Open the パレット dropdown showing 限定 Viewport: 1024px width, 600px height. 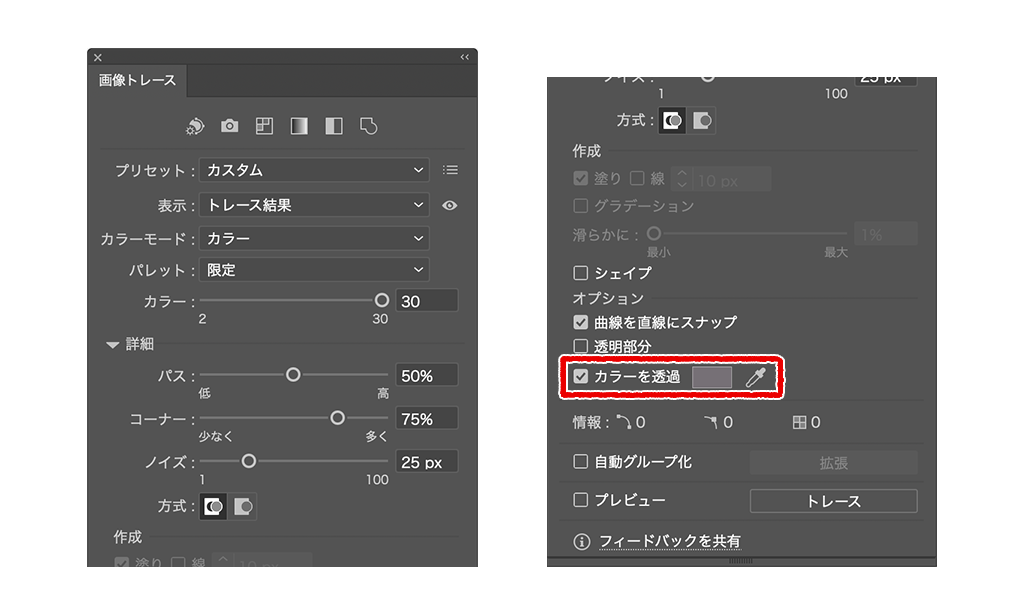pyautogui.click(x=314, y=270)
